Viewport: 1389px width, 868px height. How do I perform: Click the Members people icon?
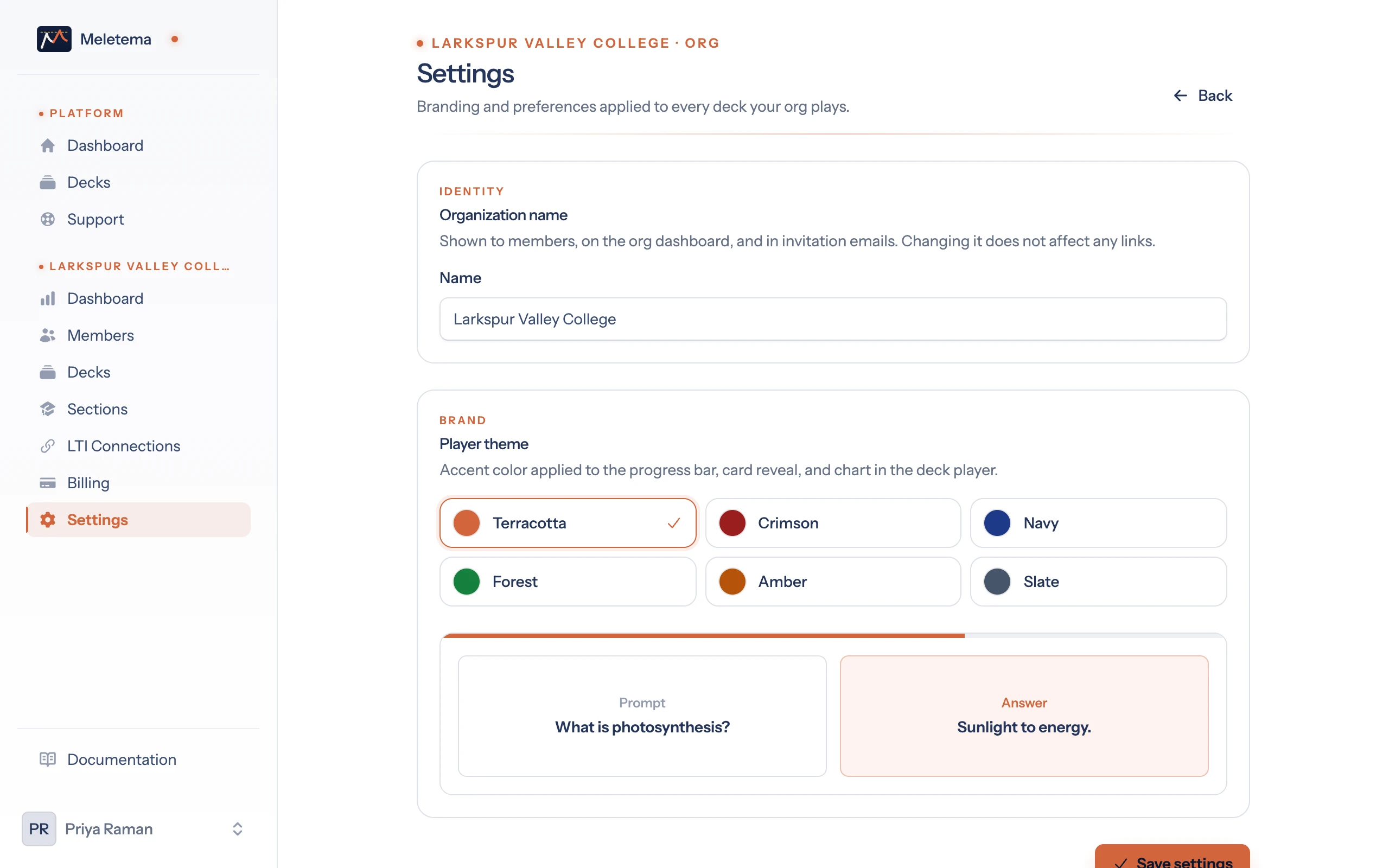(48, 335)
